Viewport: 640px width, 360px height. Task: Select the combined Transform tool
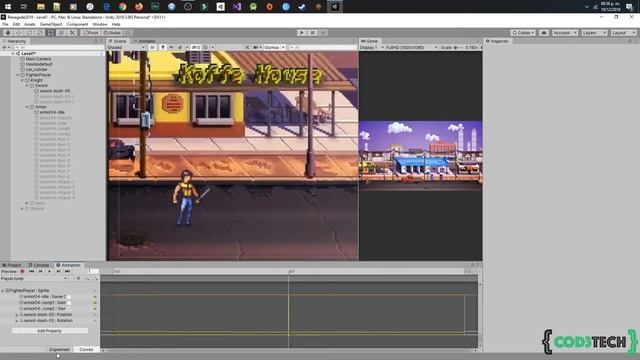click(x=61, y=33)
